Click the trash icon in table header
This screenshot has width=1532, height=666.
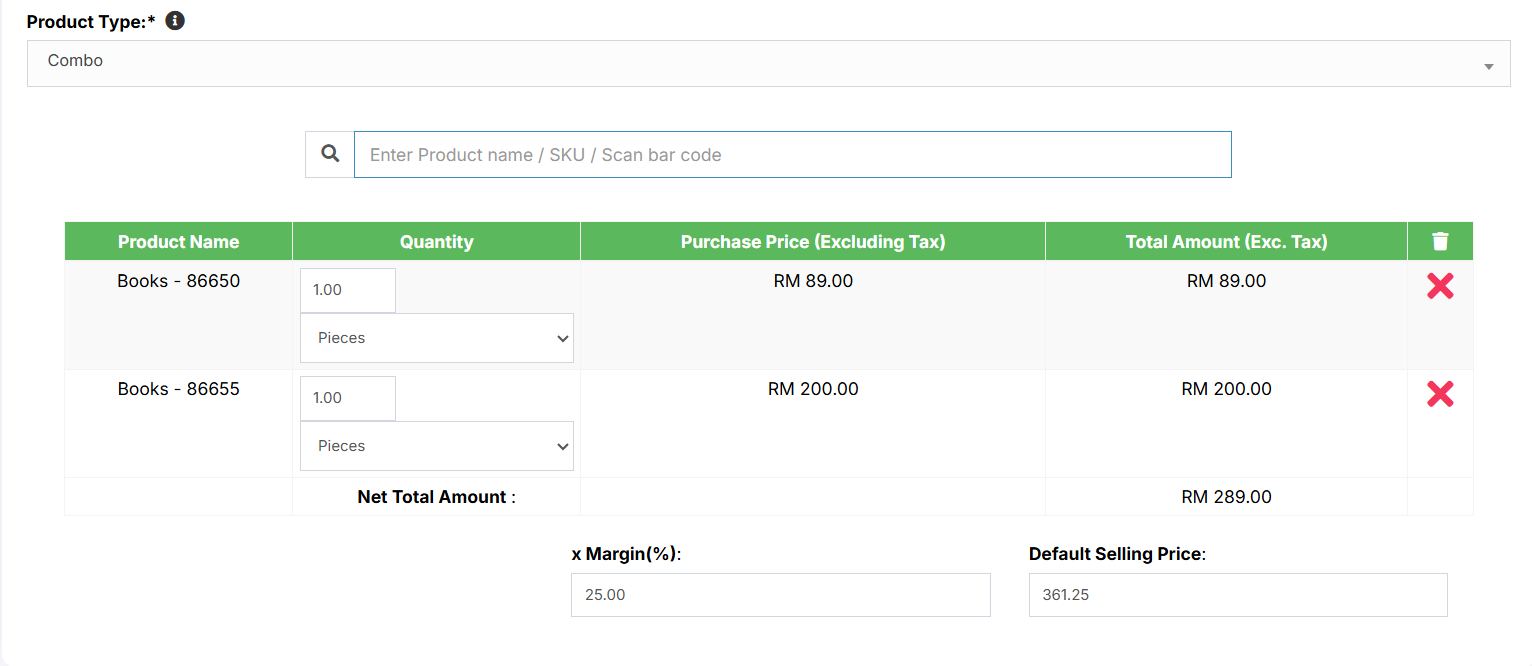point(1439,241)
